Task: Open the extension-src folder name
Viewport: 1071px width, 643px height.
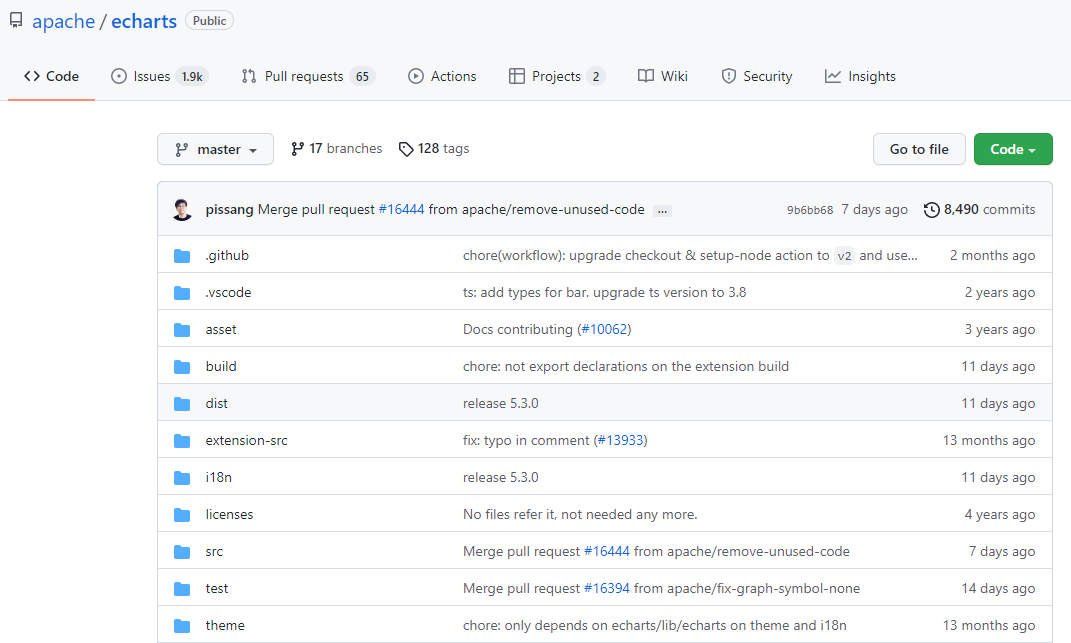Action: coord(247,440)
